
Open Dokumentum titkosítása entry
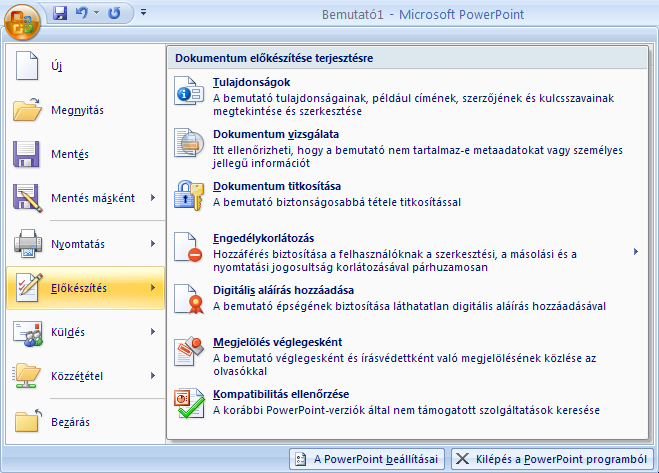pyautogui.click(x=407, y=200)
